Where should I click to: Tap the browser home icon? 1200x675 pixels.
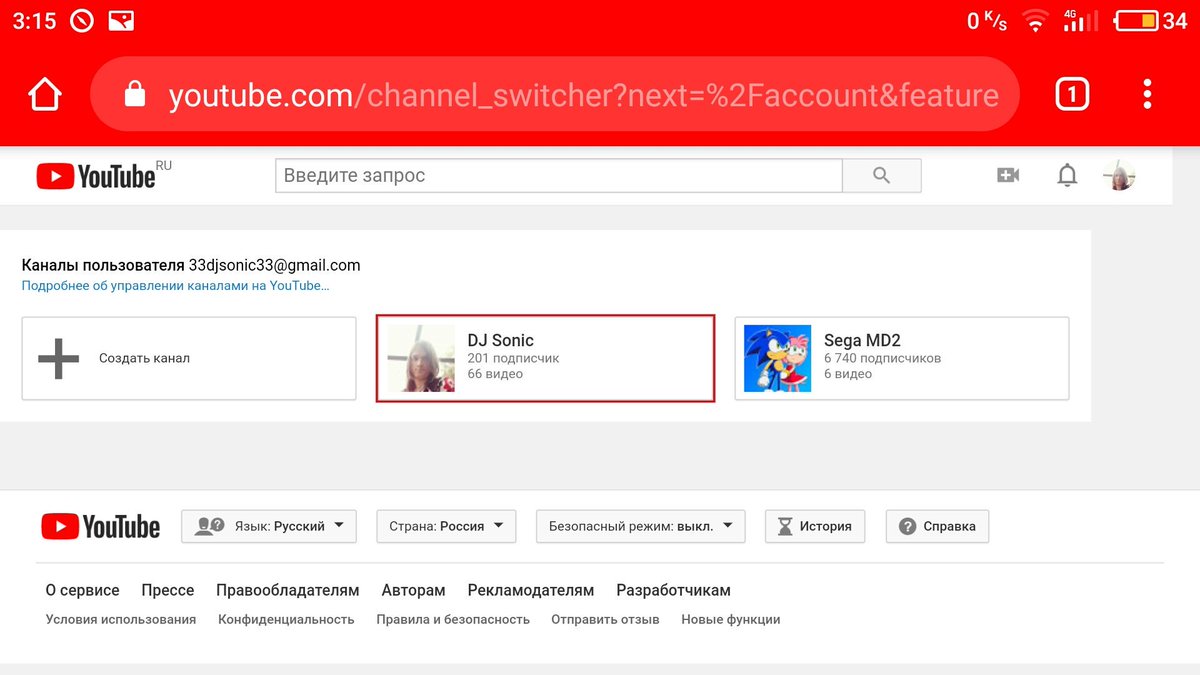click(x=45, y=95)
